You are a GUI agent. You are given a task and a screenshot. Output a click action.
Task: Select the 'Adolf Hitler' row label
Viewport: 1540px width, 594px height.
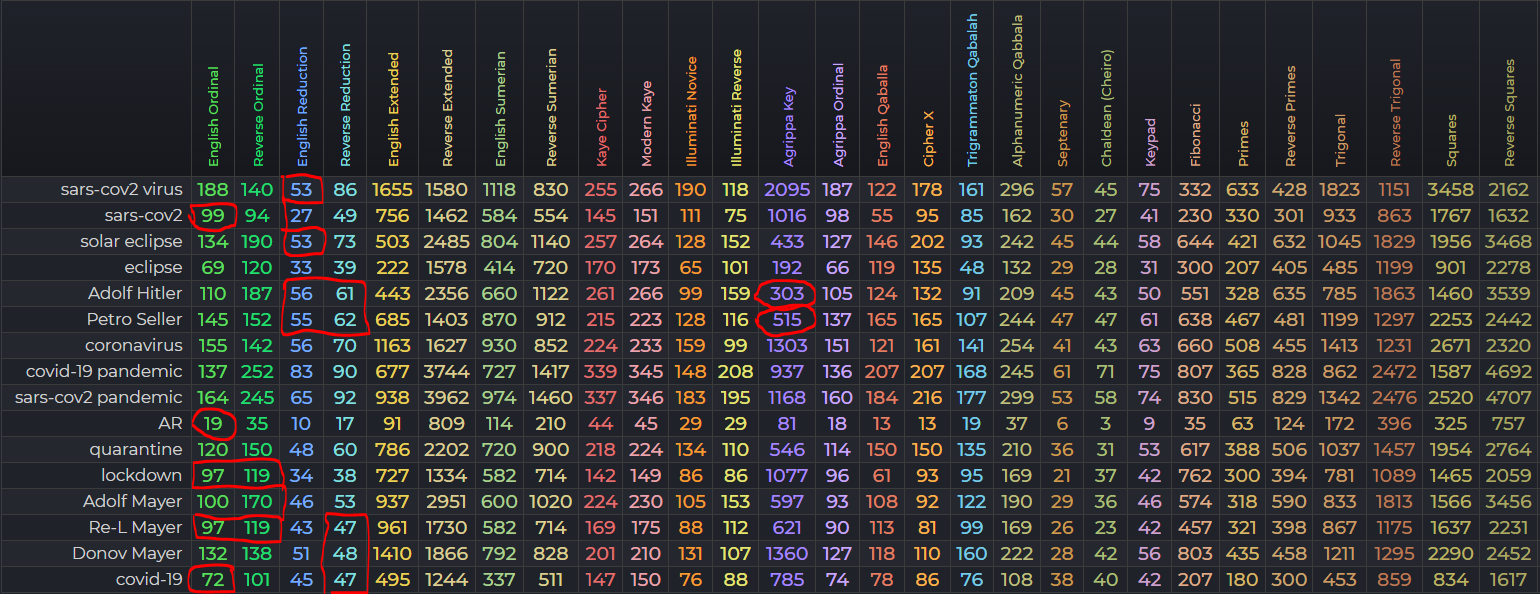pos(135,293)
